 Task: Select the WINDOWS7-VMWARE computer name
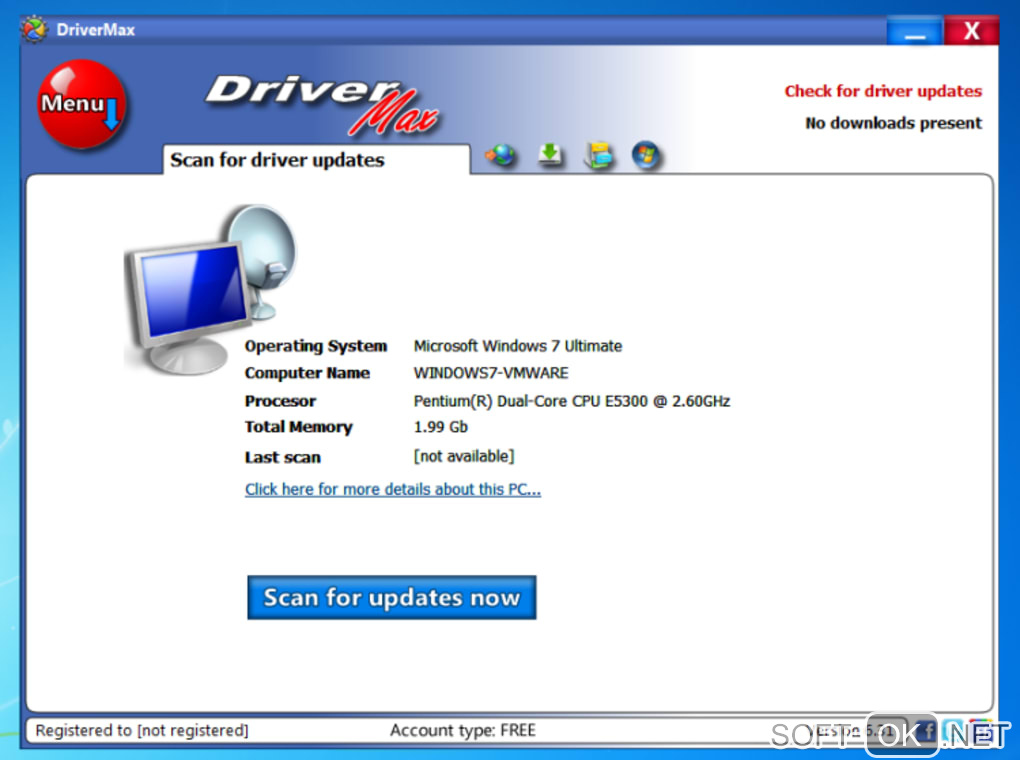tap(491, 373)
